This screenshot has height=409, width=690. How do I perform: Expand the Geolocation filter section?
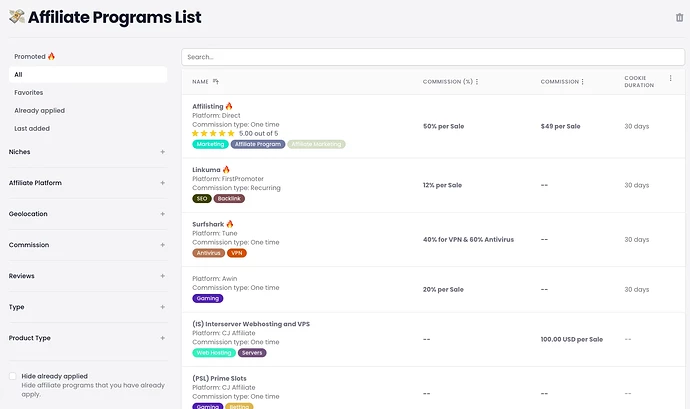pyautogui.click(x=162, y=214)
